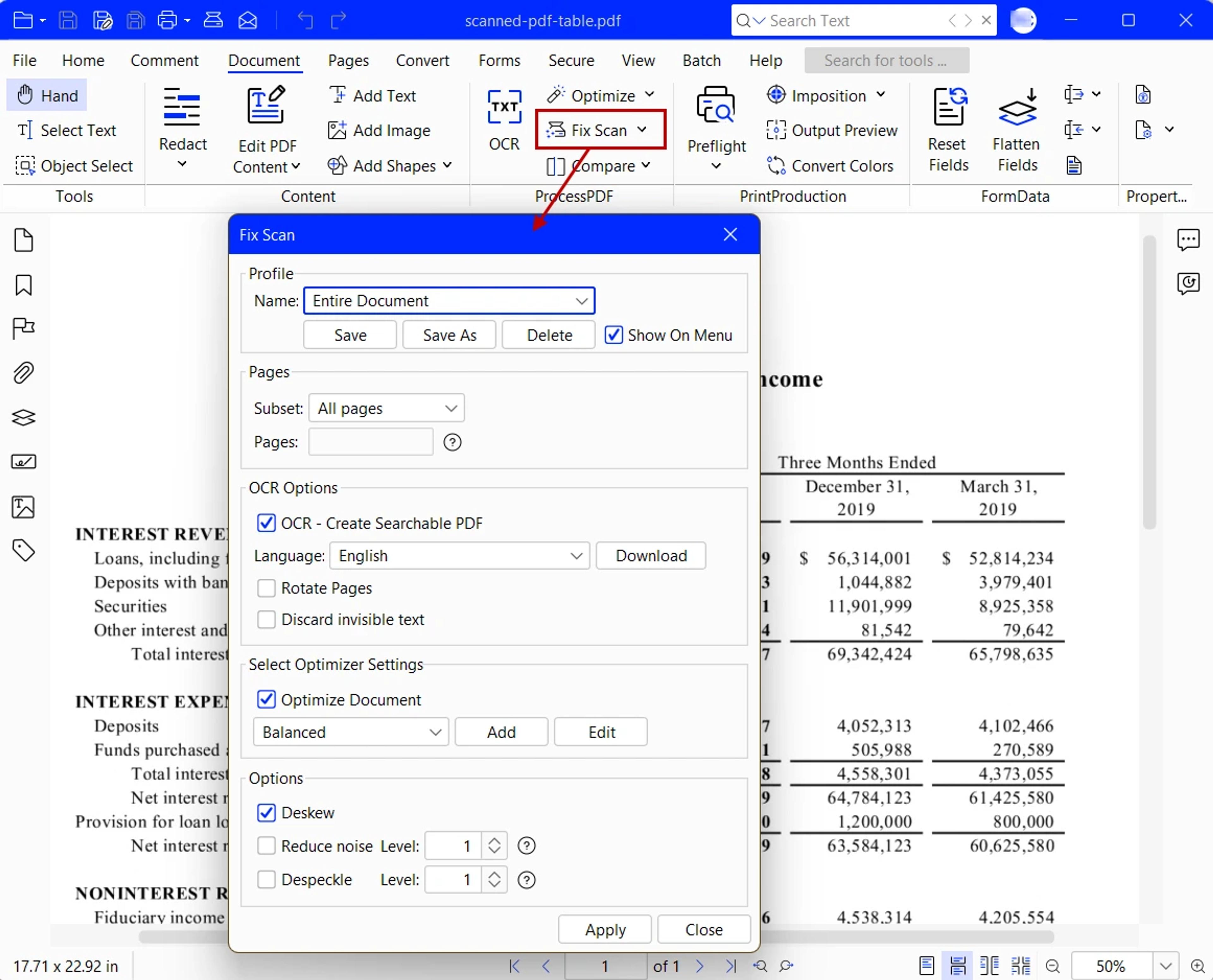Screen dimensions: 1213x980
Task: Go to the next page arrow
Action: point(699,966)
